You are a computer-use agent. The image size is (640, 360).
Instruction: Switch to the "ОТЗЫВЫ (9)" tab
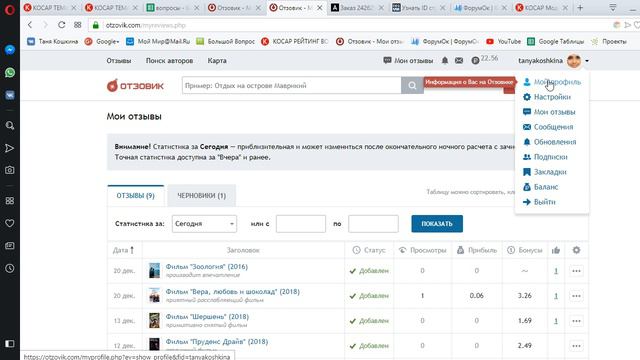coord(136,196)
